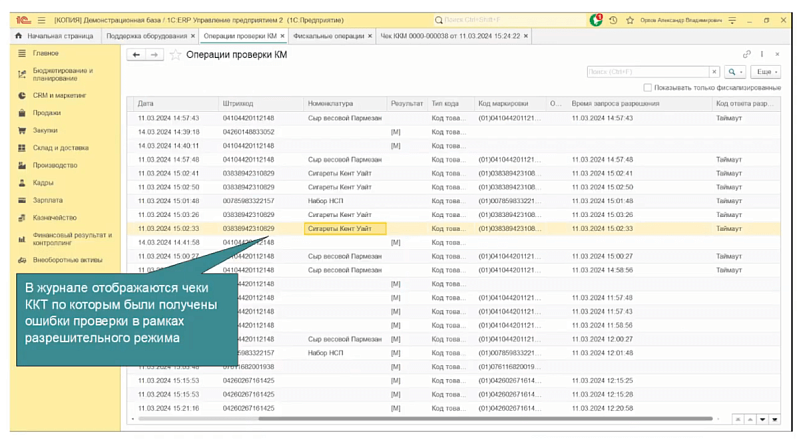Viewport: 799px width, 444px height.
Task: Click the horizontal scrollbar under the table
Action: [x=485, y=419]
